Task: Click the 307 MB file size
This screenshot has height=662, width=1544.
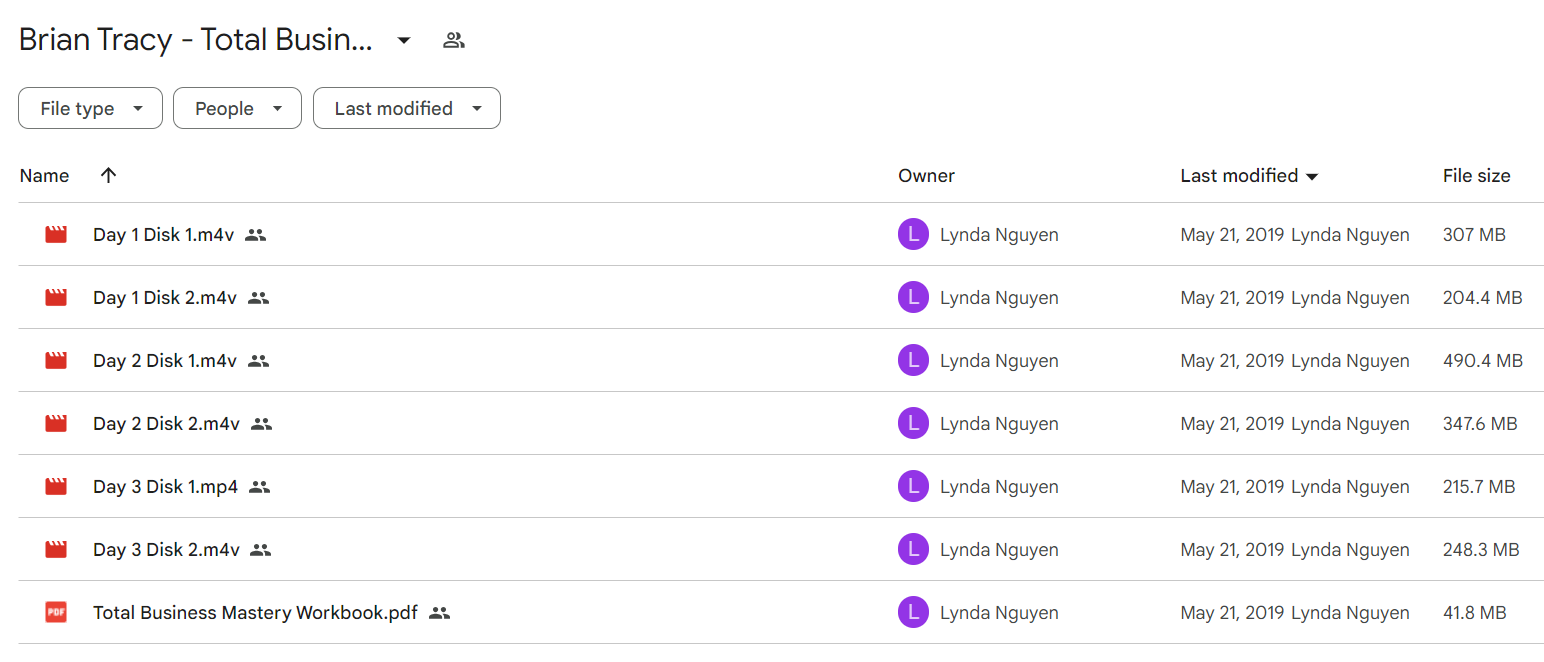Action: click(x=1474, y=235)
